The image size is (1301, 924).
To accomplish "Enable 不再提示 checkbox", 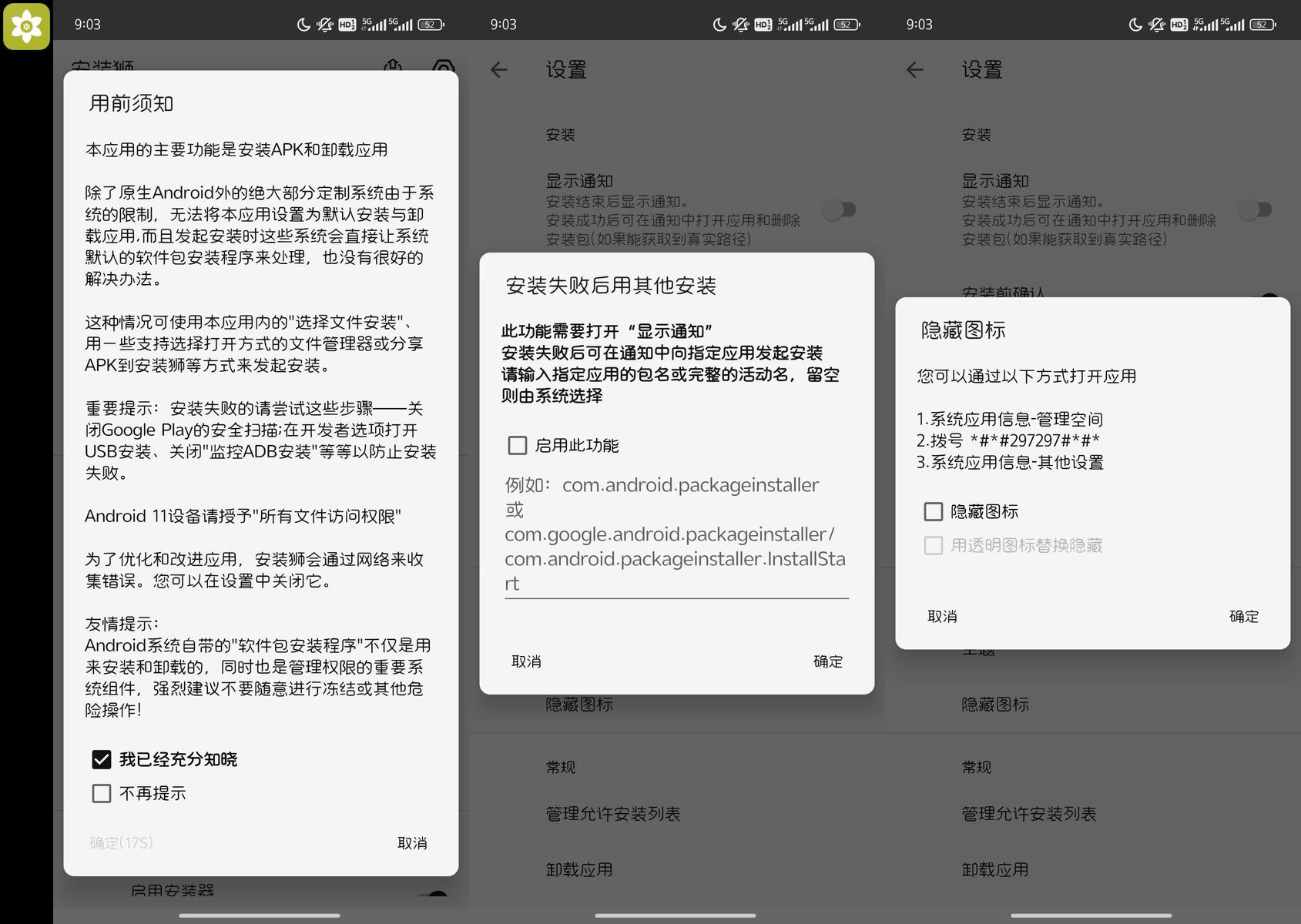I will pos(102,794).
